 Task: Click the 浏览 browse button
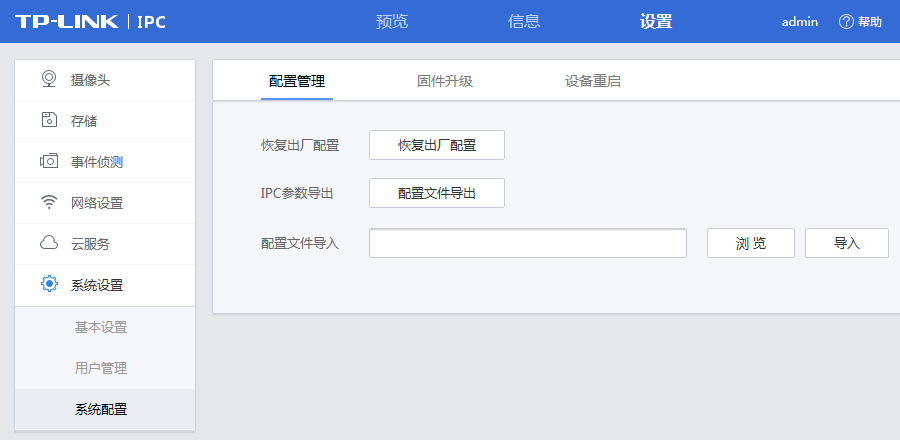(750, 243)
